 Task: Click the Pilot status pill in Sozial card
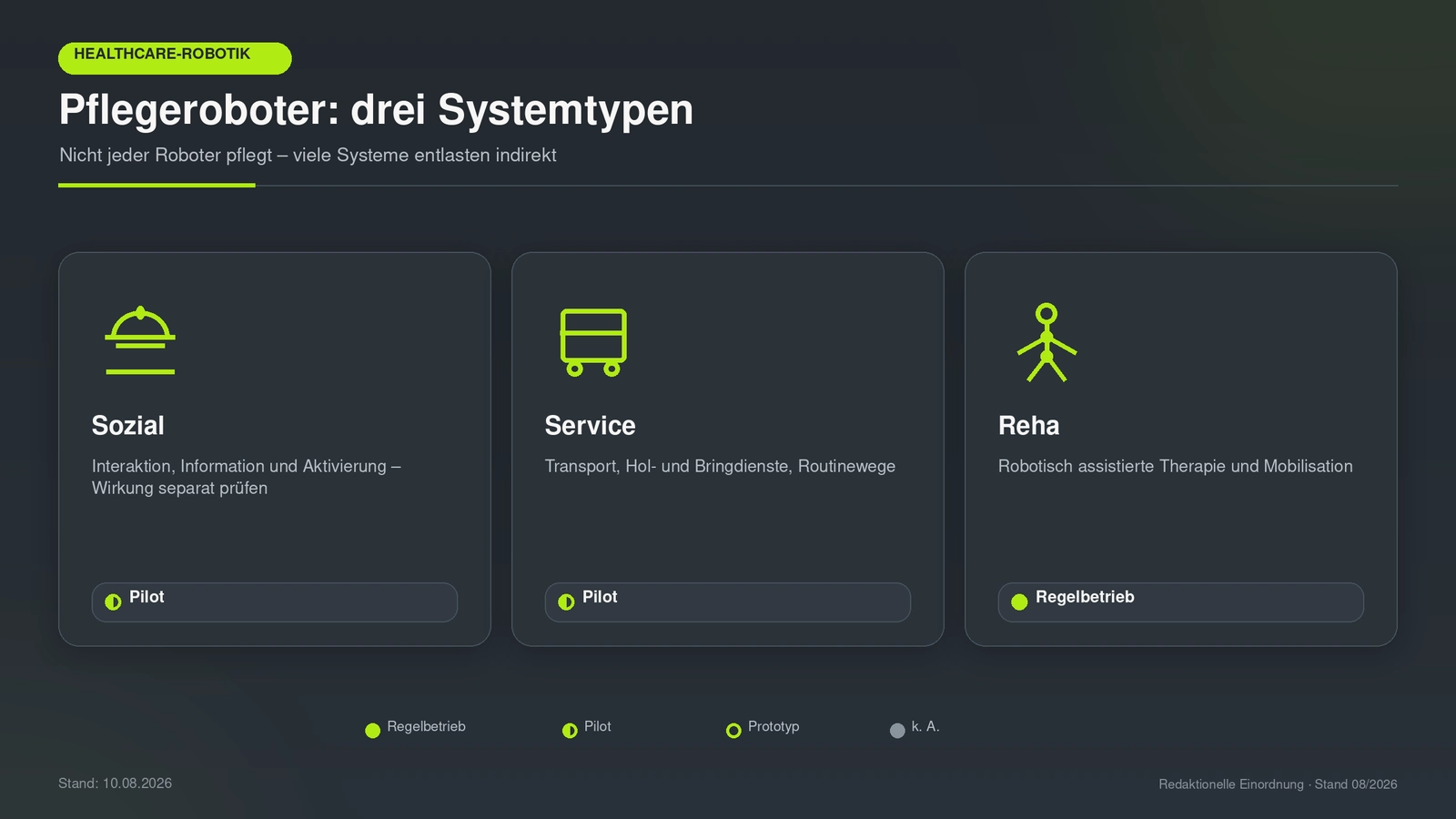point(275,602)
